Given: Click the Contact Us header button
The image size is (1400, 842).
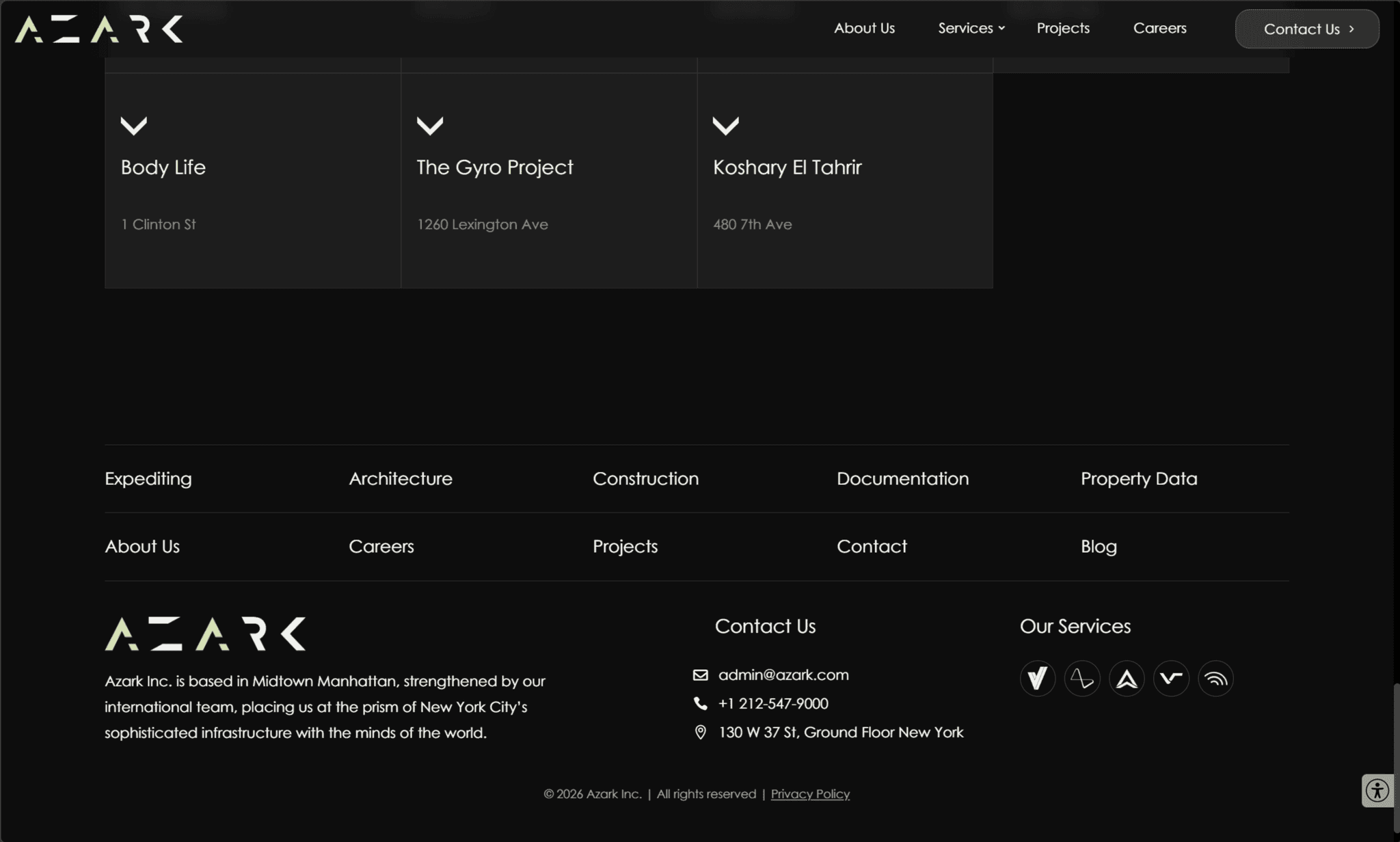Looking at the screenshot, I should 1307,29.
